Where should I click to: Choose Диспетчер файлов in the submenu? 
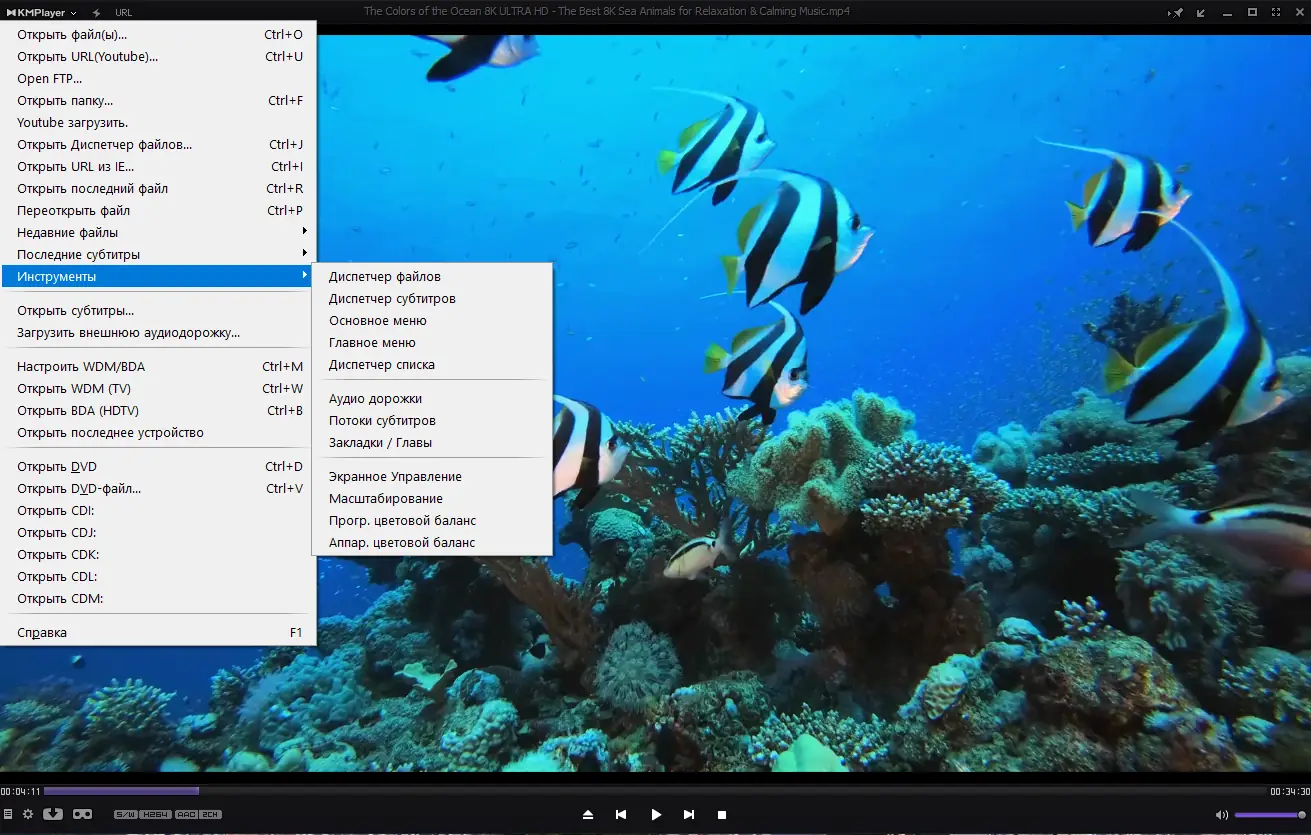(432, 276)
